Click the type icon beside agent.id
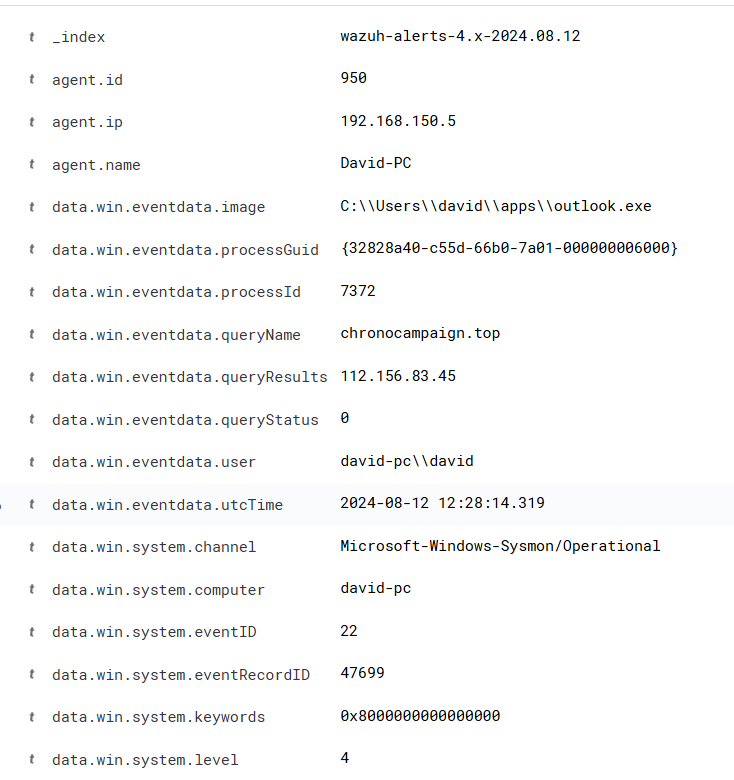Viewport: 734px width, 780px height. click(32, 79)
